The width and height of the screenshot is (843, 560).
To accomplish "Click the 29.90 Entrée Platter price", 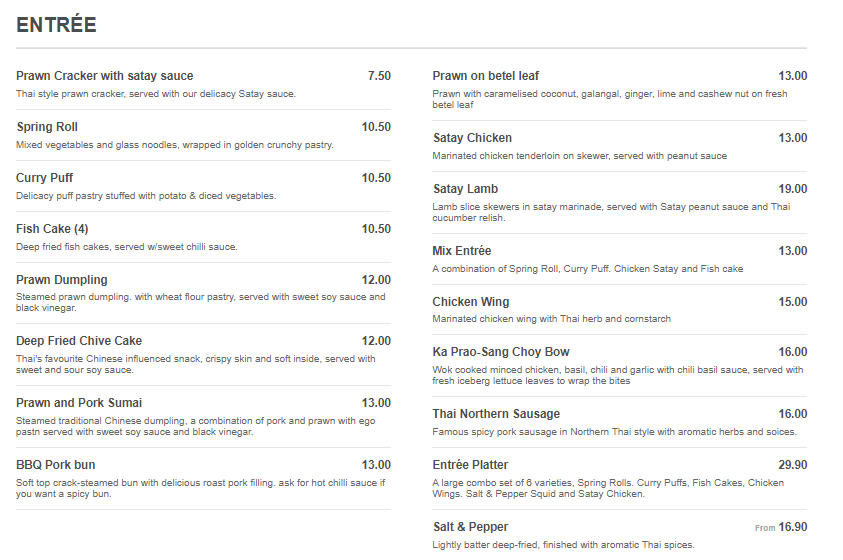I will click(792, 465).
